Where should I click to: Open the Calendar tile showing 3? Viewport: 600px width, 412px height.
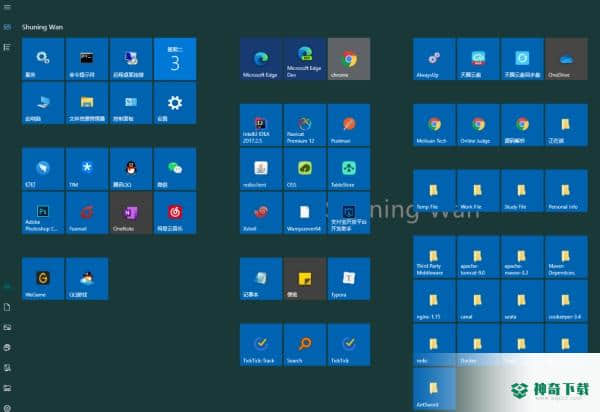point(175,59)
